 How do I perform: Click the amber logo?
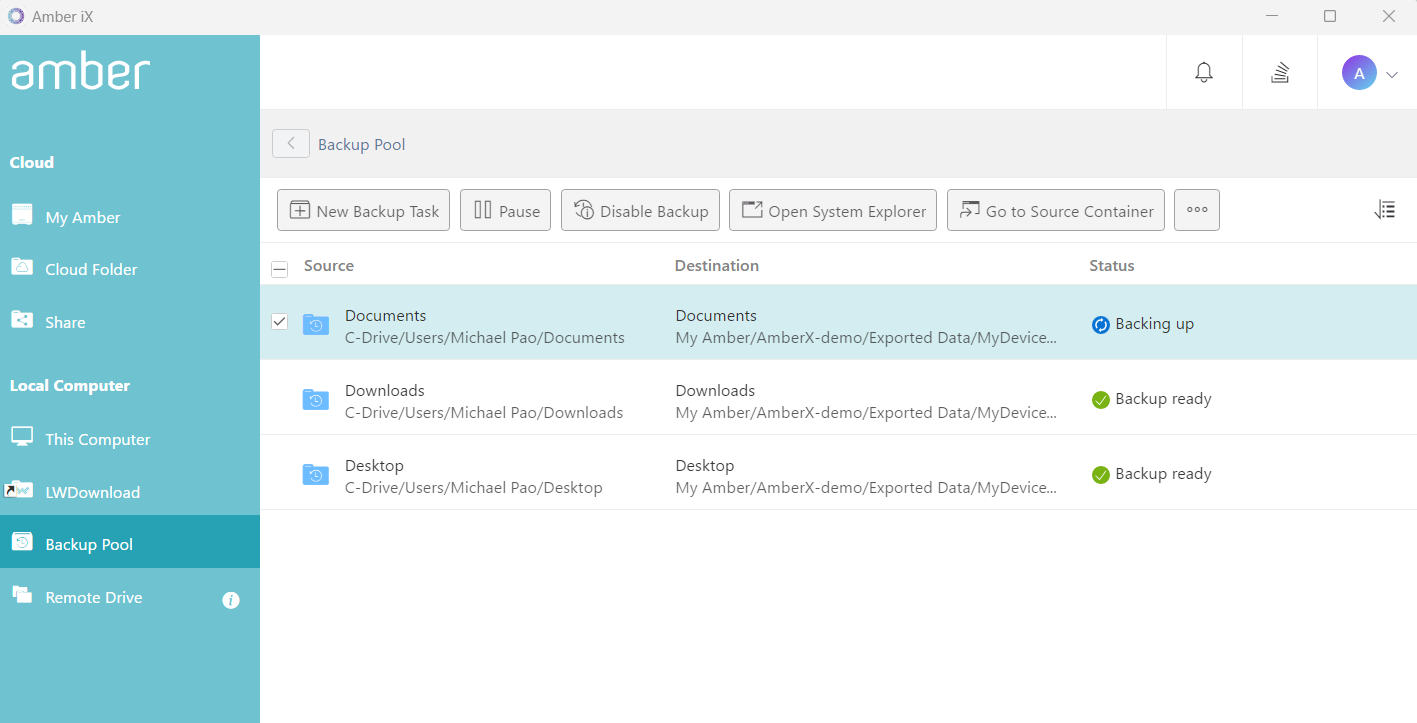tap(80, 72)
